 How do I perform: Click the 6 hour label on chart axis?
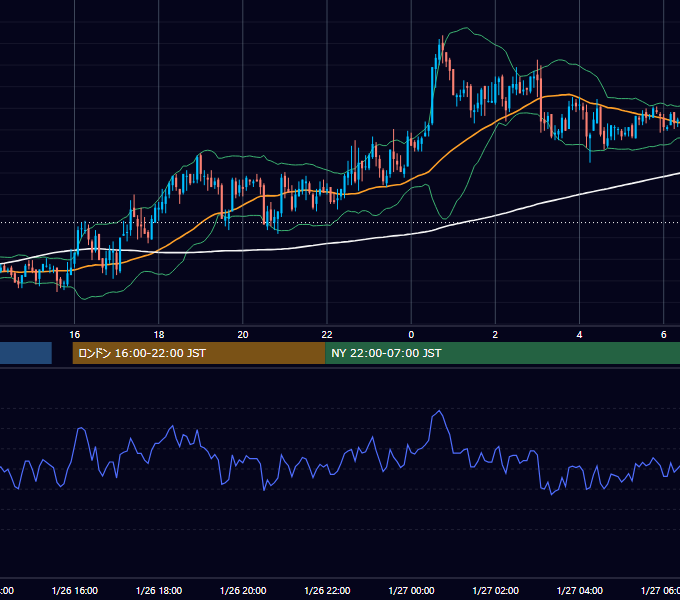pyautogui.click(x=664, y=335)
